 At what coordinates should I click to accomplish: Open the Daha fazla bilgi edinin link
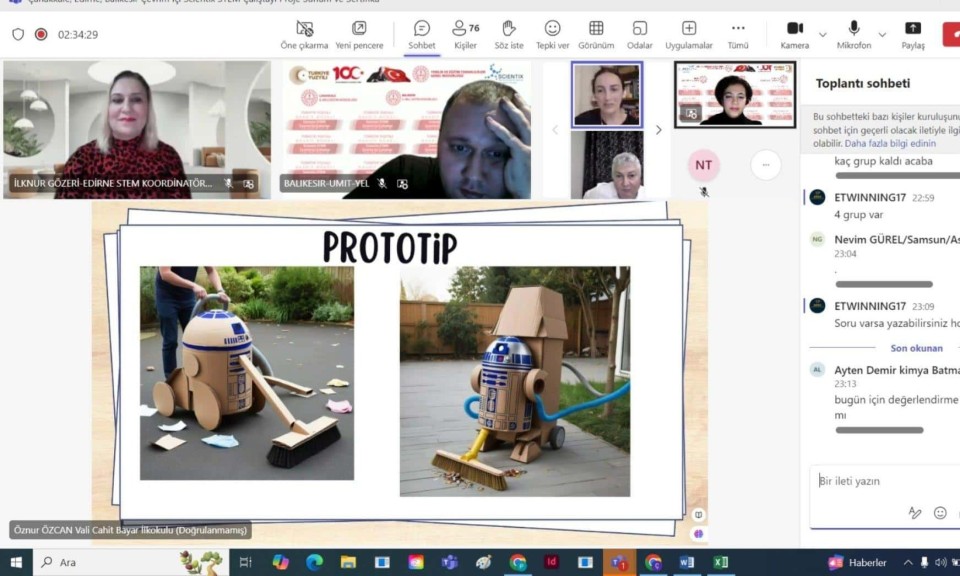(x=890, y=143)
